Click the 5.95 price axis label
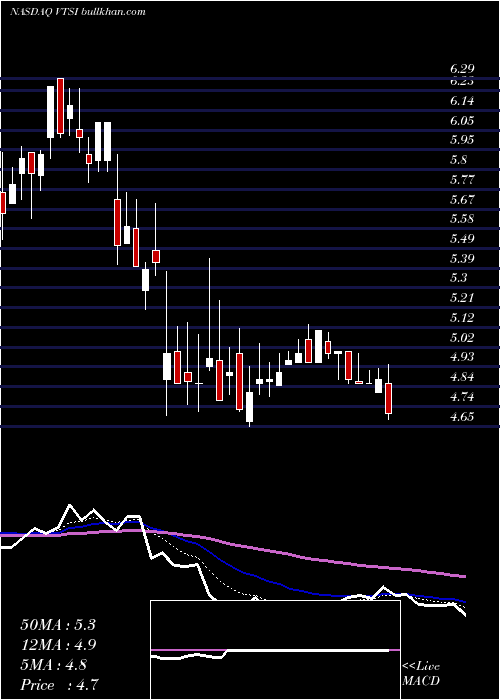The image size is (500, 700). [x=462, y=140]
